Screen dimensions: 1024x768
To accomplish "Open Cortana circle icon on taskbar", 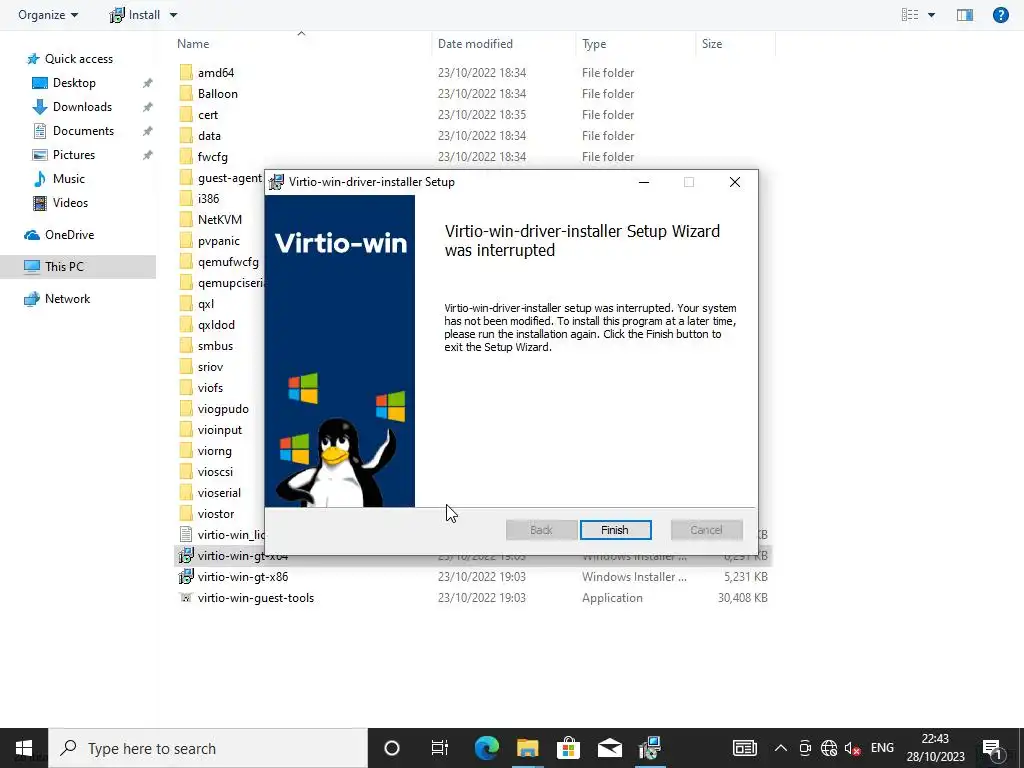I will 392,748.
